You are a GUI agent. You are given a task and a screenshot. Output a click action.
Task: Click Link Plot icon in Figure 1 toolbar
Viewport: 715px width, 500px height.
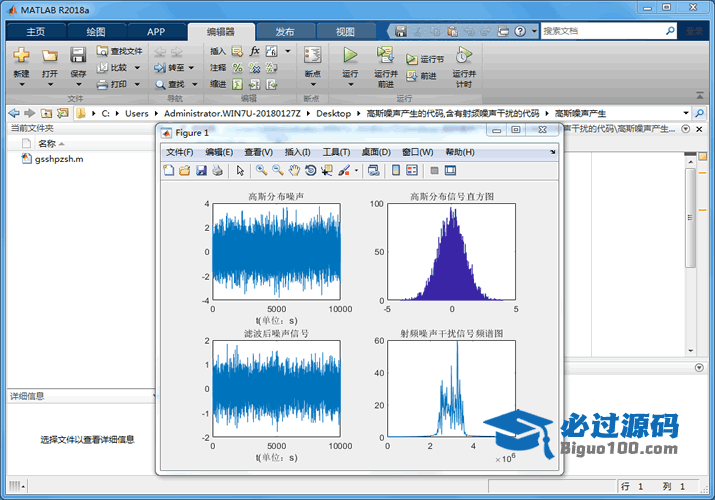click(373, 170)
